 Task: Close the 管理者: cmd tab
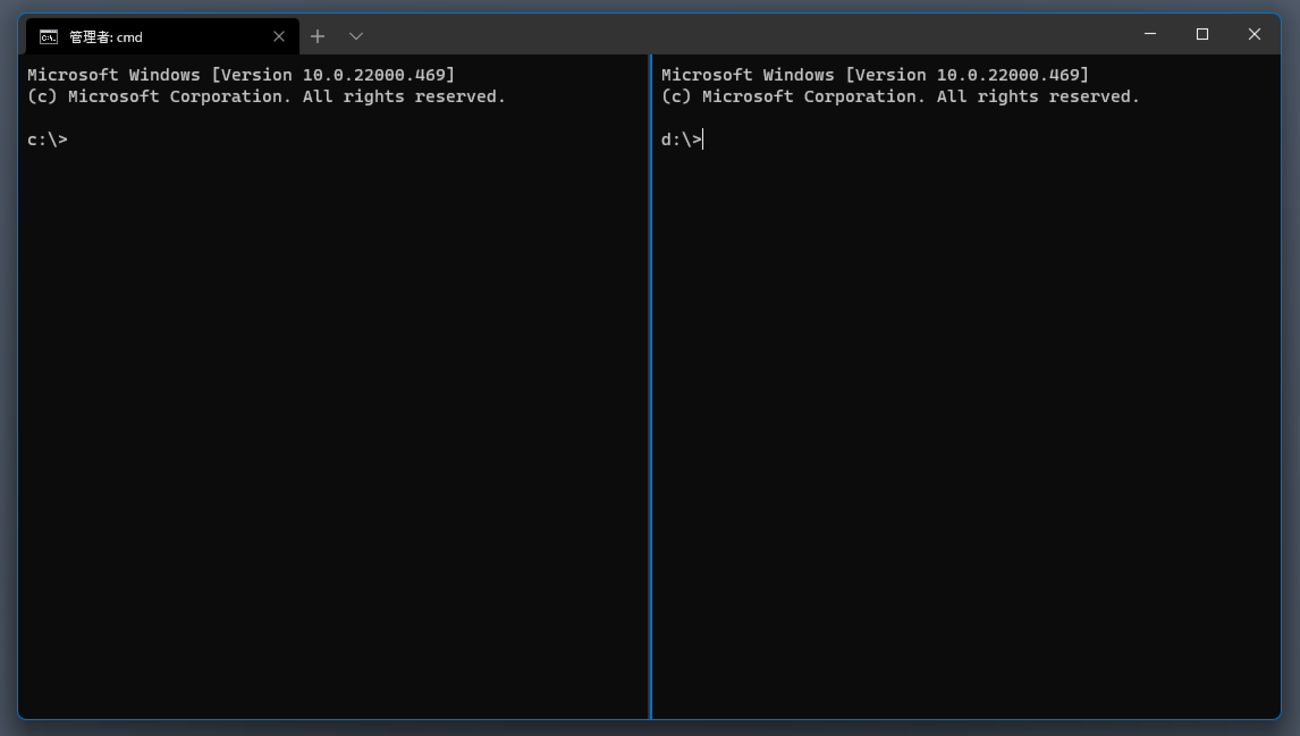279,37
